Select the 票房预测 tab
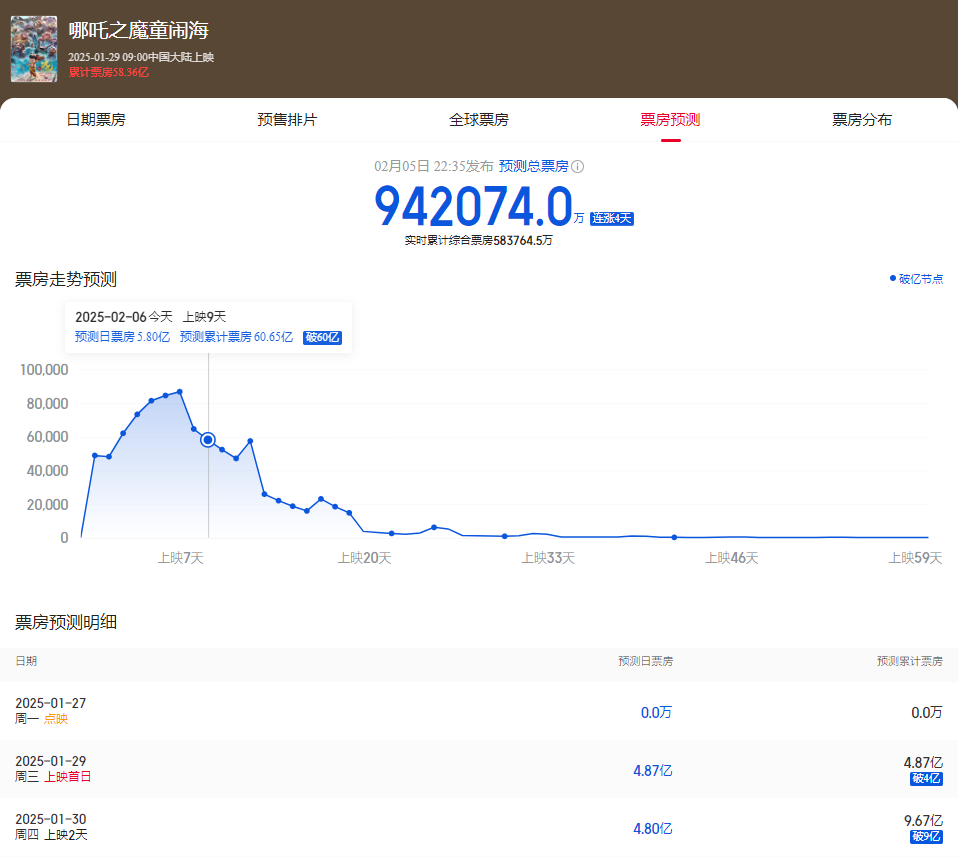The image size is (958, 857). 670,120
